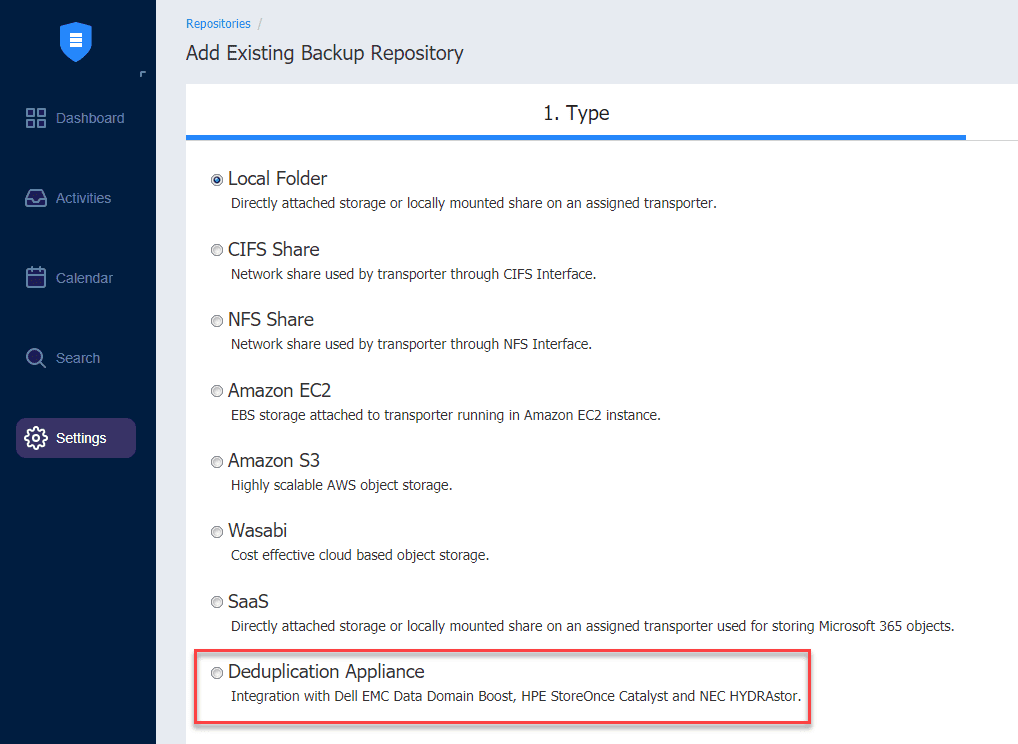
Task: Click the Activities inbox tray icon
Action: coord(36,198)
